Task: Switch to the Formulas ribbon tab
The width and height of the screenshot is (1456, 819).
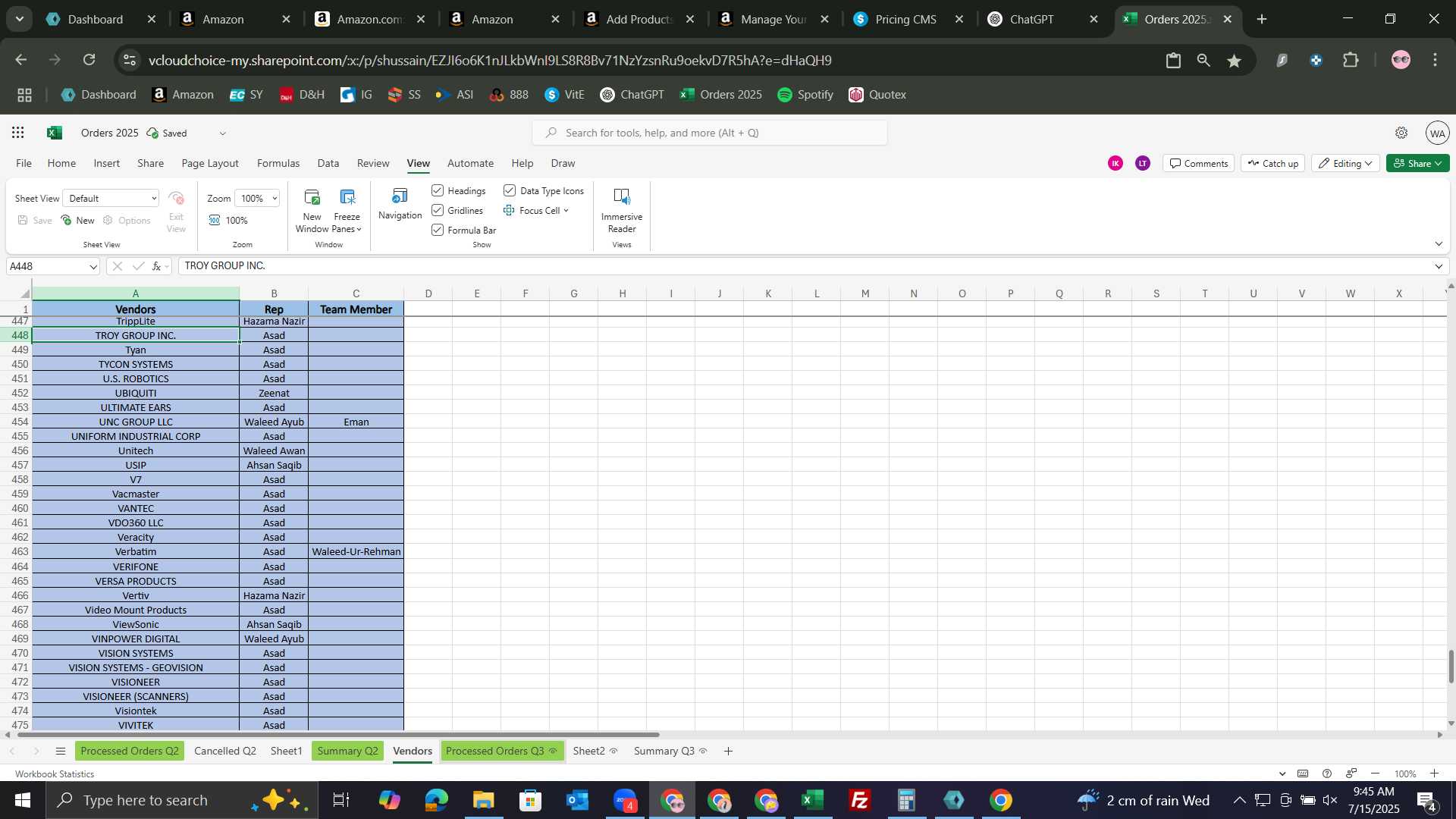Action: [x=278, y=163]
